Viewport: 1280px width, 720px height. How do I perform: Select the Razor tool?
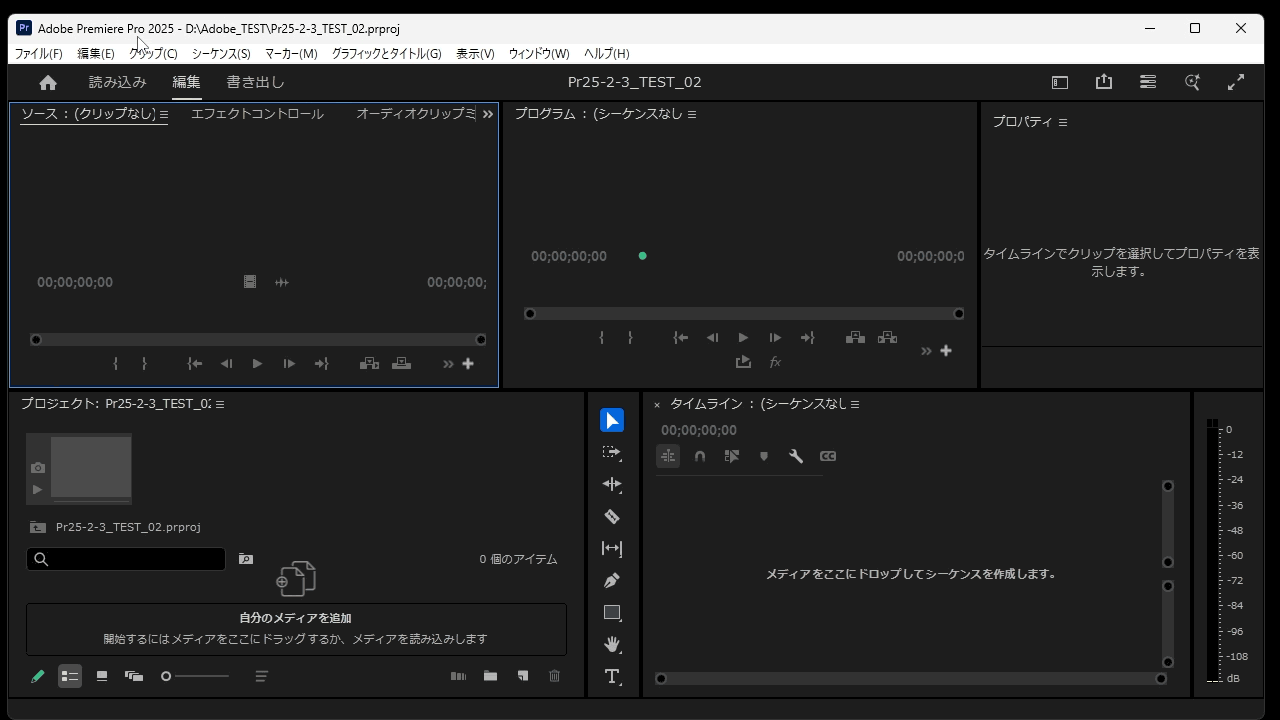click(x=612, y=517)
